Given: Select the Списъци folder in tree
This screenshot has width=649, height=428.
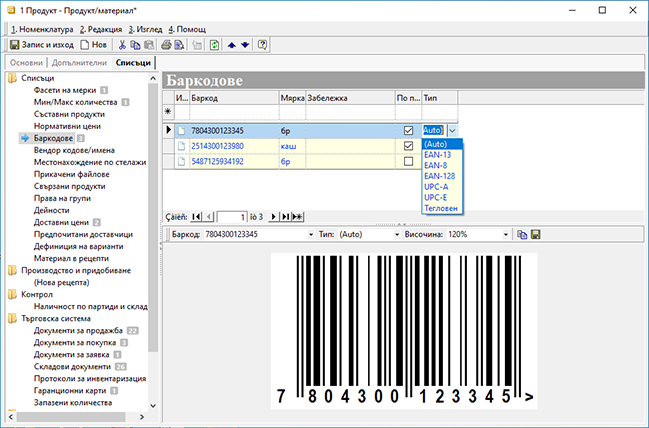Looking at the screenshot, I should click(37, 78).
